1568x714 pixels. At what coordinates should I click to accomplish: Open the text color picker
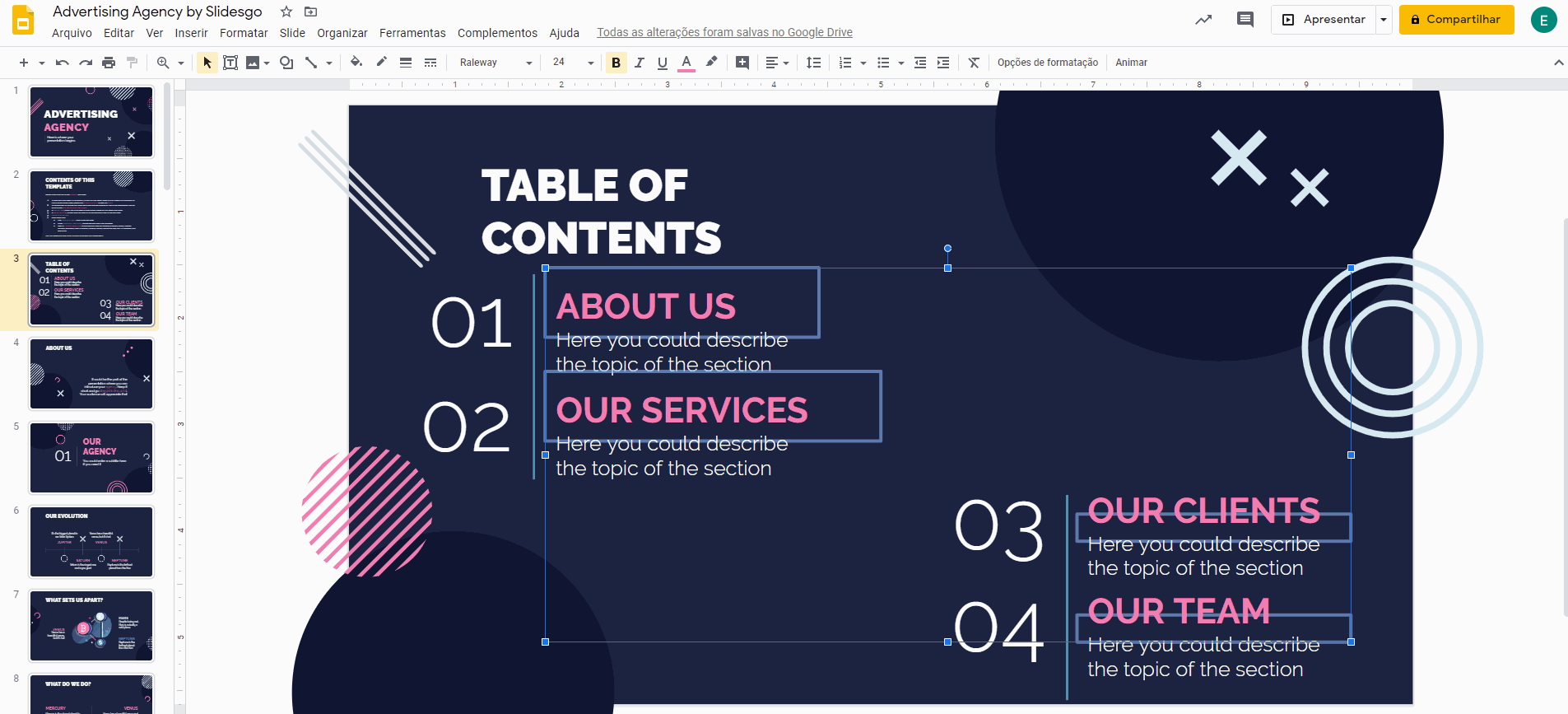(686, 63)
